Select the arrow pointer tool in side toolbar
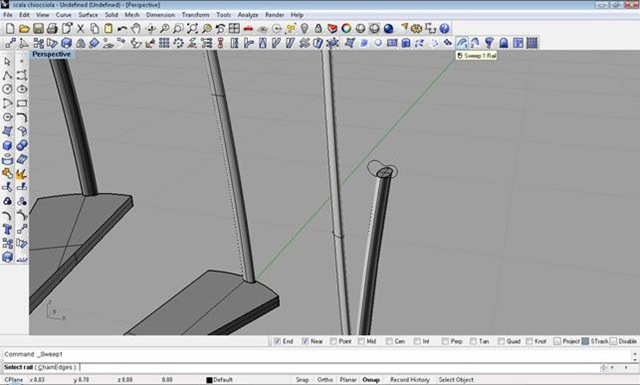The height and width of the screenshot is (385, 640). [x=7, y=62]
